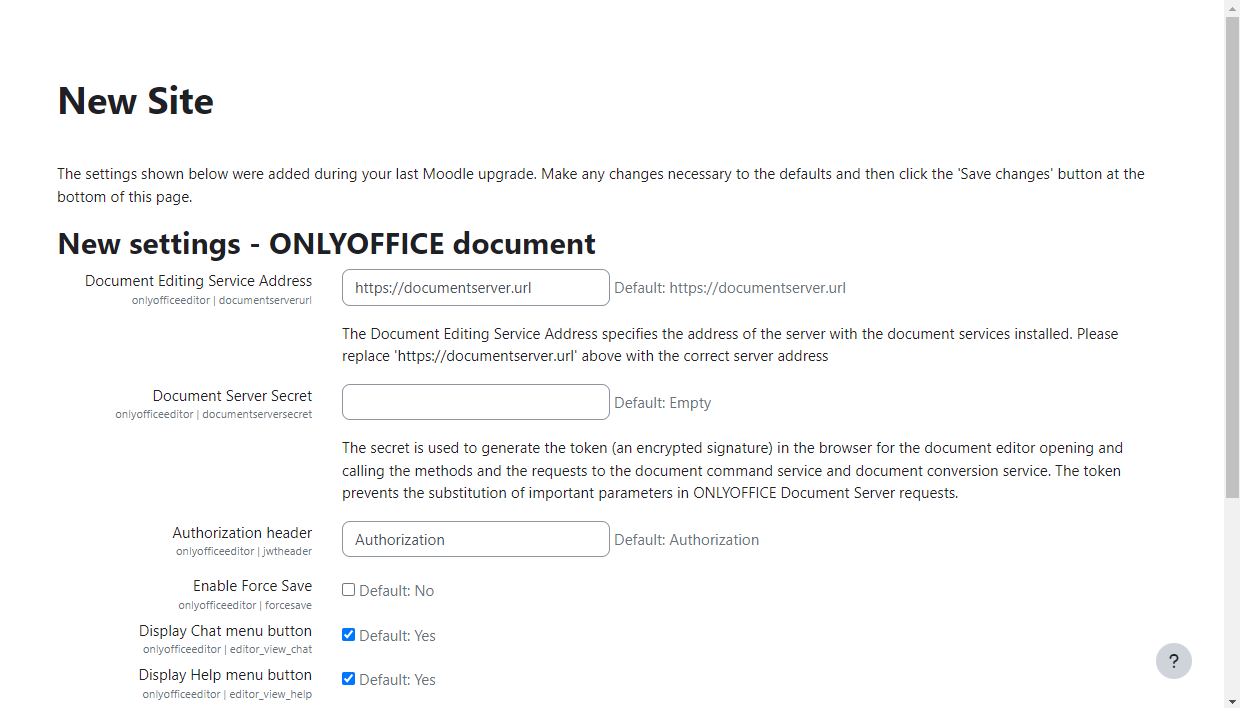This screenshot has width=1240, height=708.
Task: Click the Default: Empty hint text
Action: (663, 402)
